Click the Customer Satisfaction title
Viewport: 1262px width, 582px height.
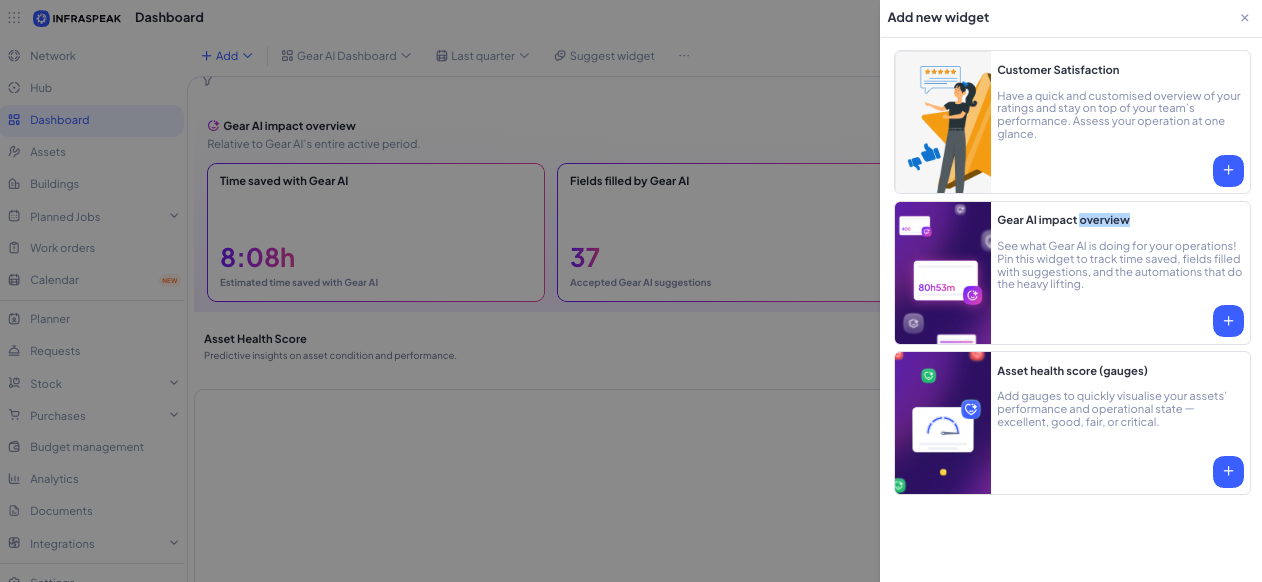[1058, 70]
